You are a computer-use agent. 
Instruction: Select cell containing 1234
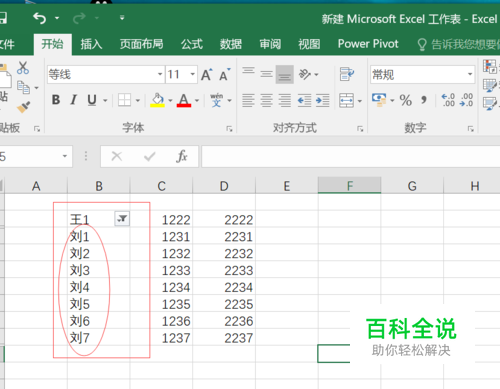161,286
